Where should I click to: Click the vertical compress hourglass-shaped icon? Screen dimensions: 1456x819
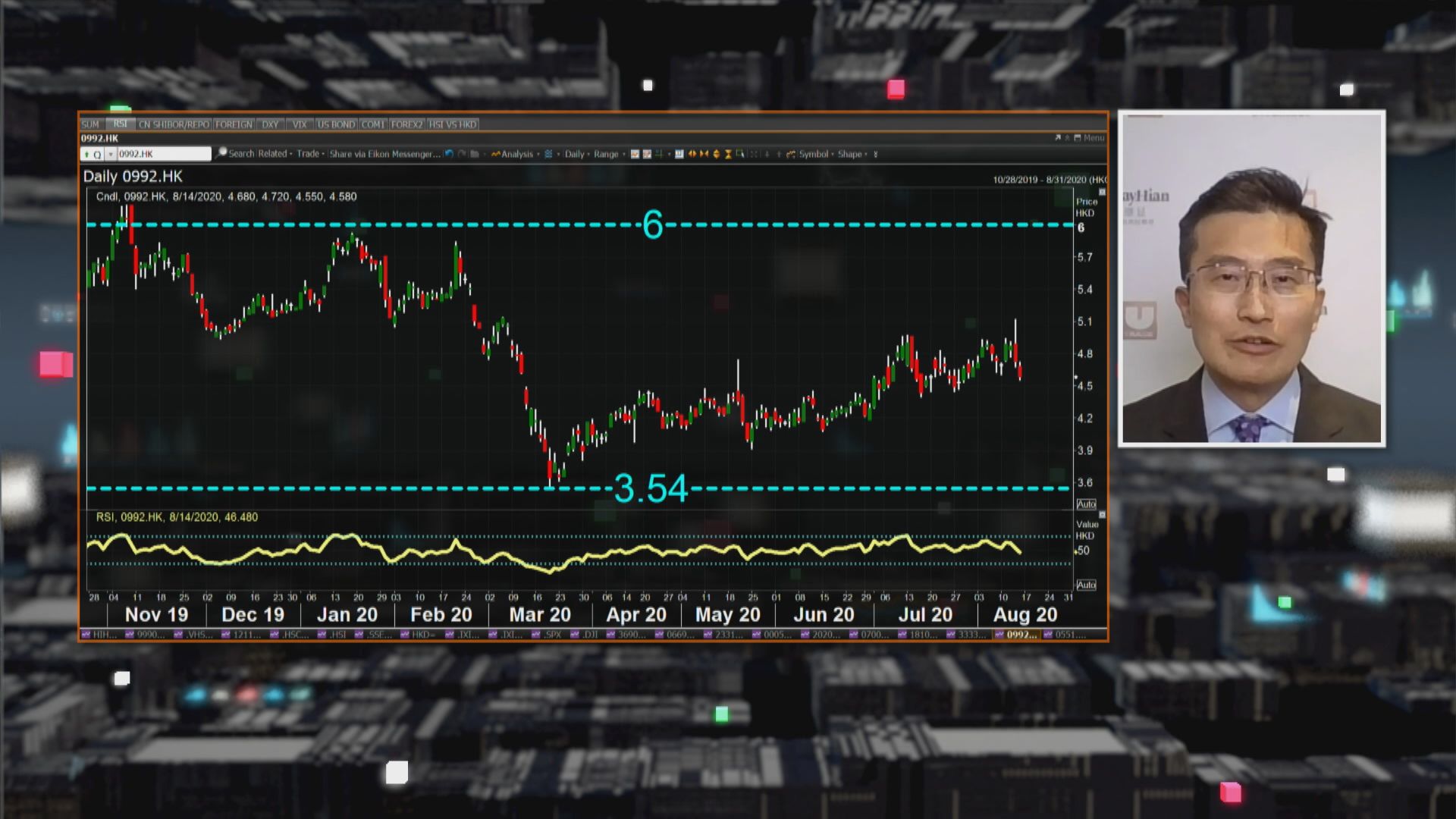tap(728, 154)
